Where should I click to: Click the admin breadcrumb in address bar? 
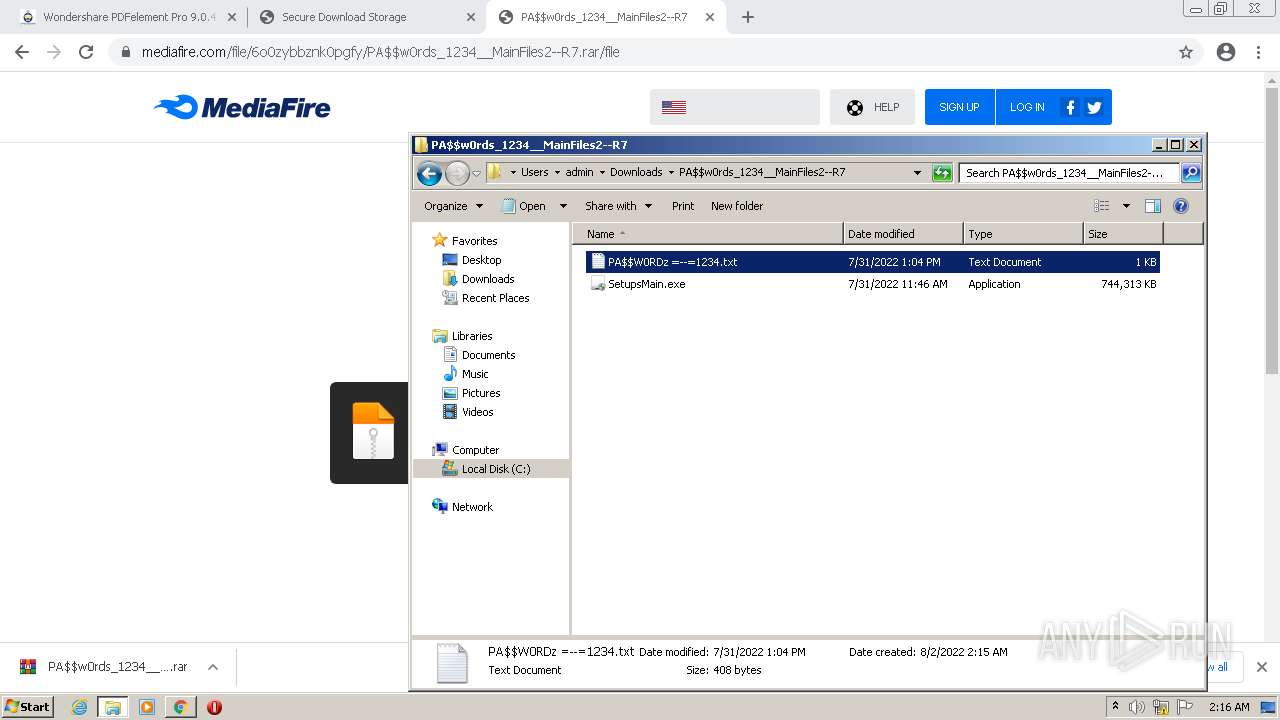tap(579, 173)
